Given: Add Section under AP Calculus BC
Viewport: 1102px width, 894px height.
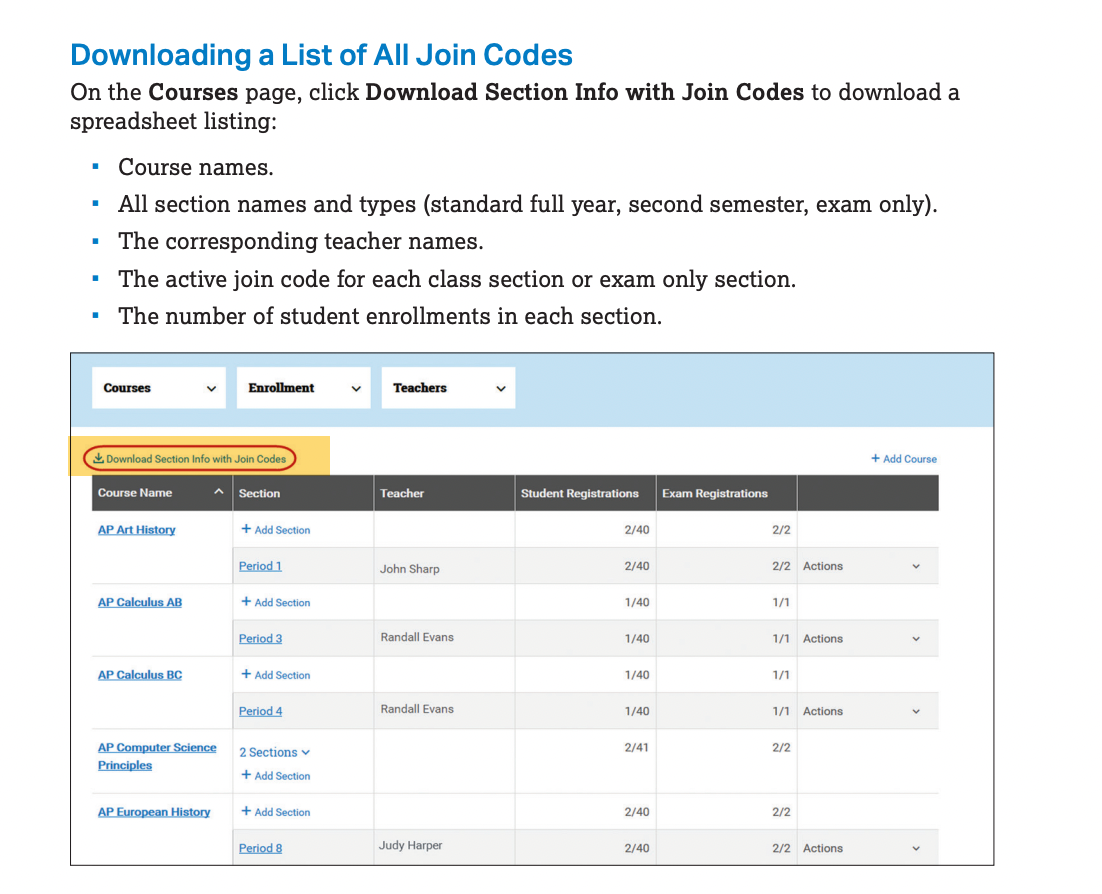Looking at the screenshot, I should 276,675.
